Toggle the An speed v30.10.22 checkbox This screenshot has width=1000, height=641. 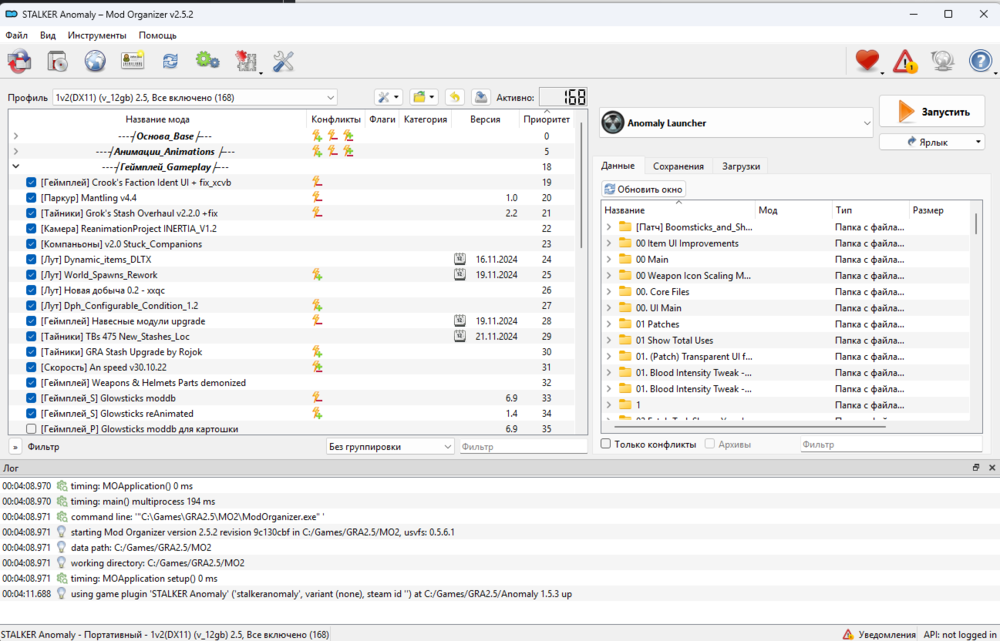pyautogui.click(x=31, y=367)
